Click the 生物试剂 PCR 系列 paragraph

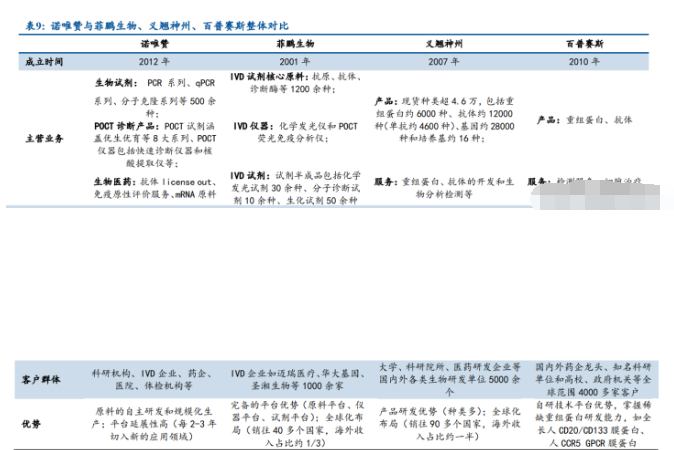point(155,98)
